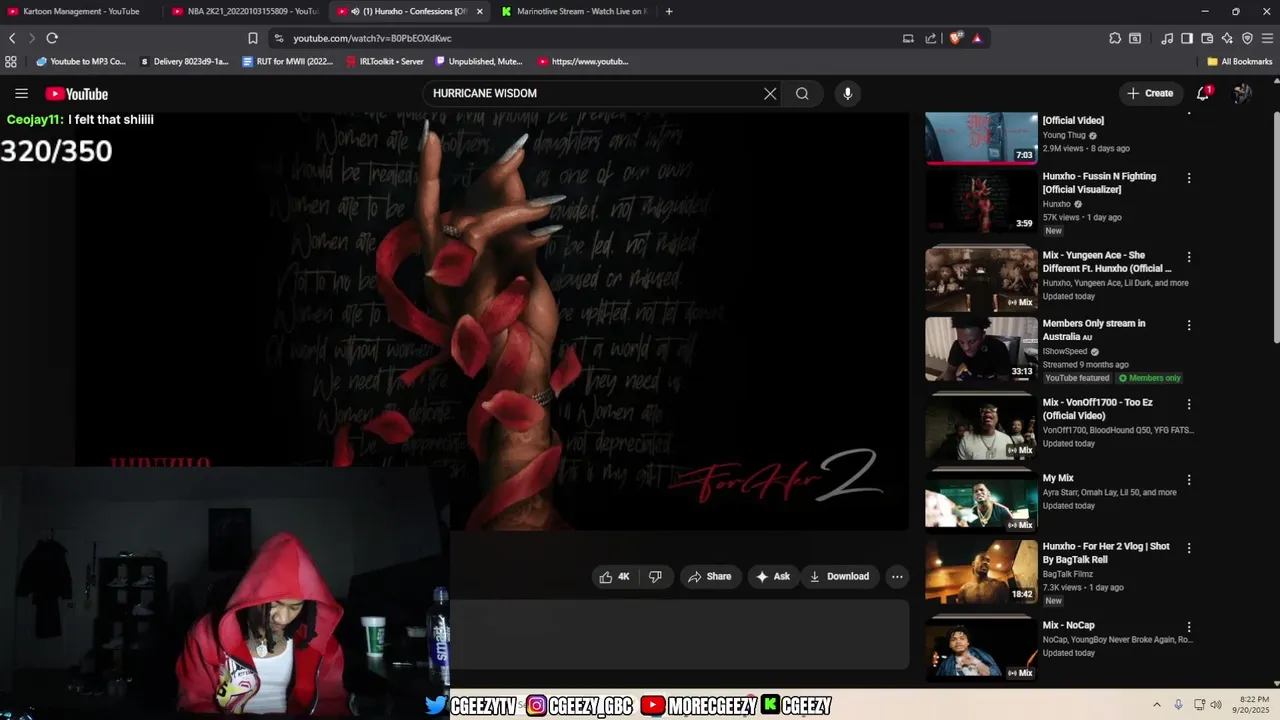Switch to NBA 2K21 YouTube tab
Screen dimensions: 1280x720
[x=244, y=11]
